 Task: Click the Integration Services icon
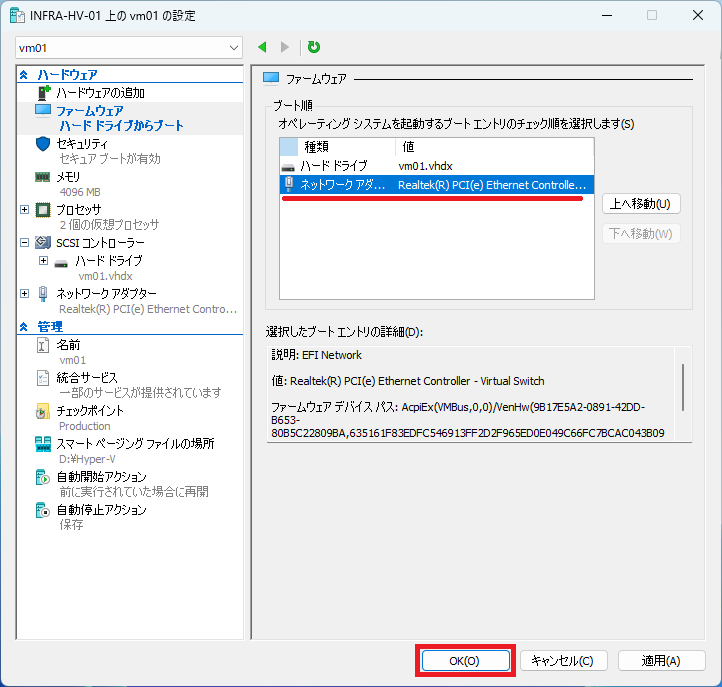coord(43,378)
